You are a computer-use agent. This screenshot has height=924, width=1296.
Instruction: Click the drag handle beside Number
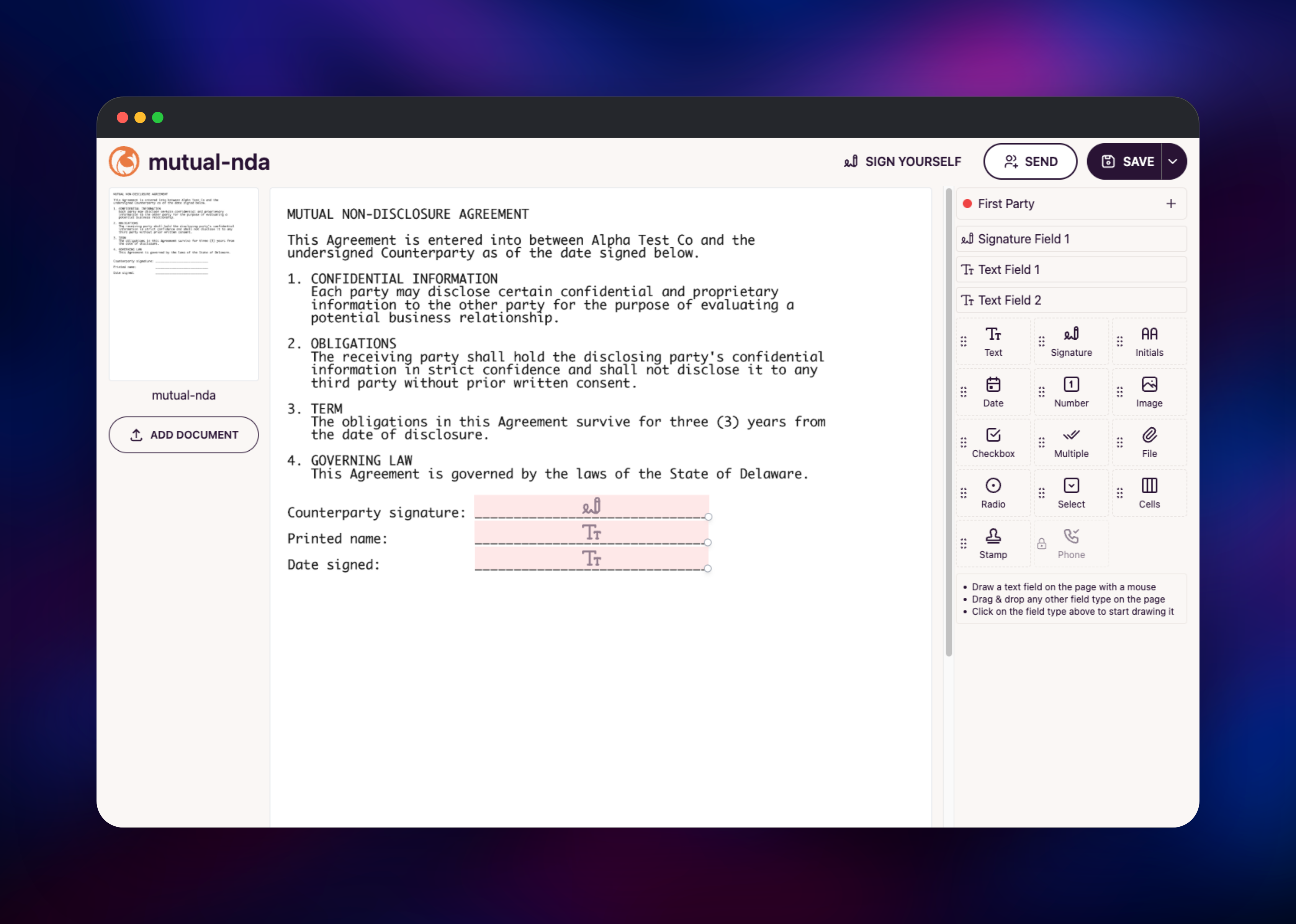pos(1041,392)
